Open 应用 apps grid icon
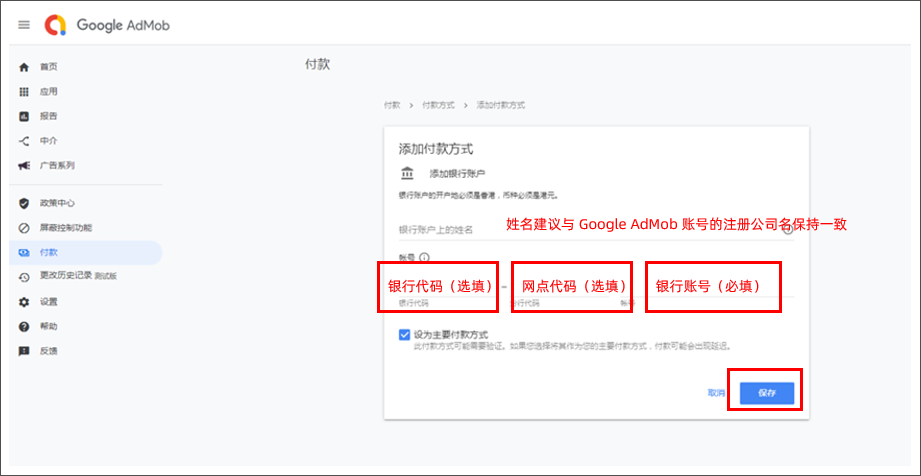Viewport: 921px width, 476px height. pos(24,92)
